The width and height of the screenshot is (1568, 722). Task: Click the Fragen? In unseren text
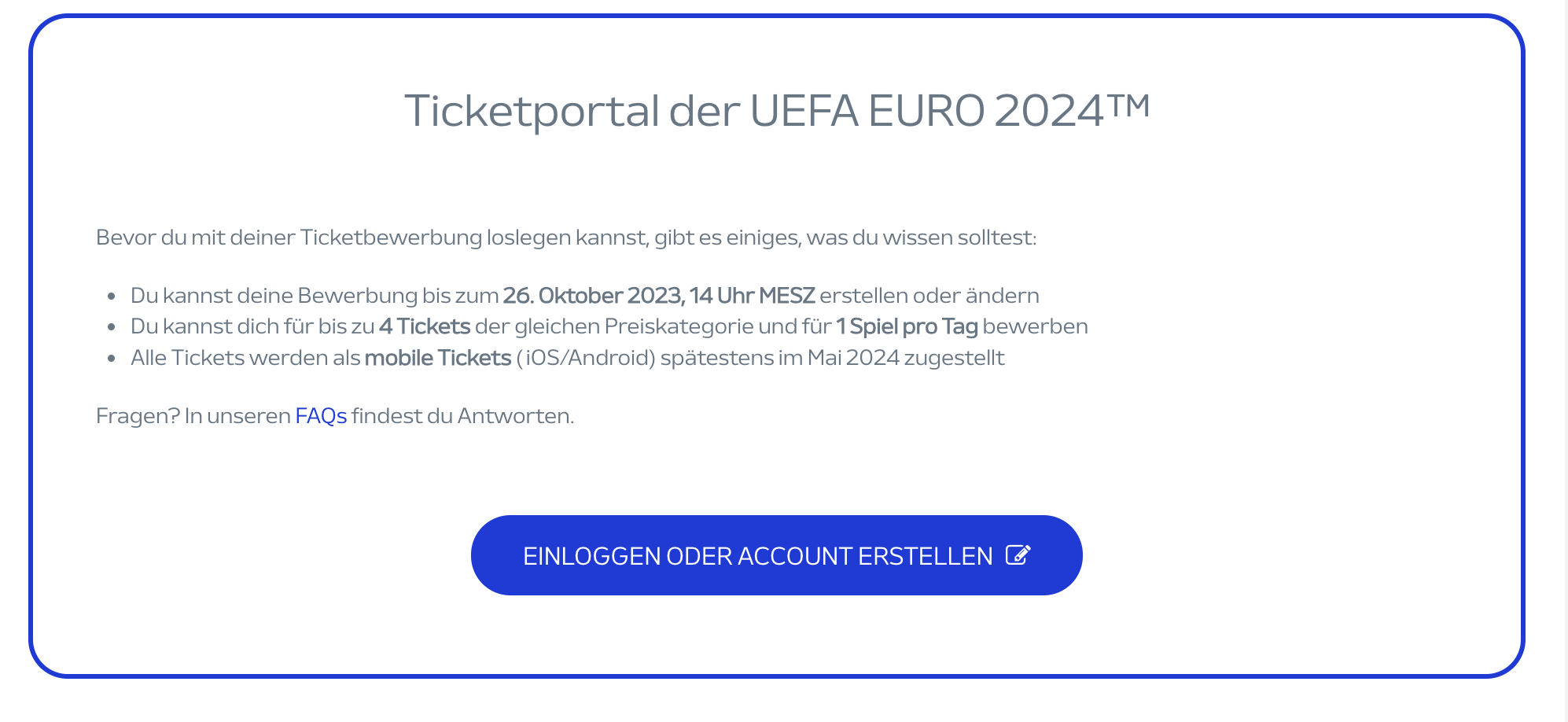(x=193, y=415)
